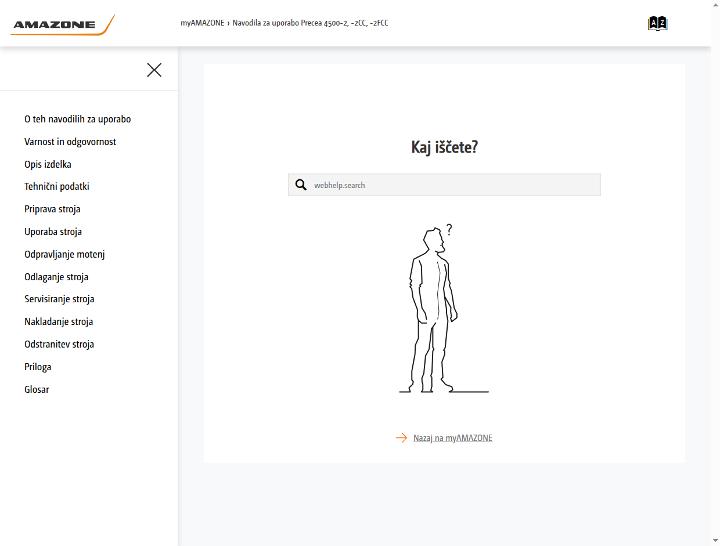The width and height of the screenshot is (720, 546).
Task: Open Odpravljanje motenj section
Action: (x=65, y=254)
